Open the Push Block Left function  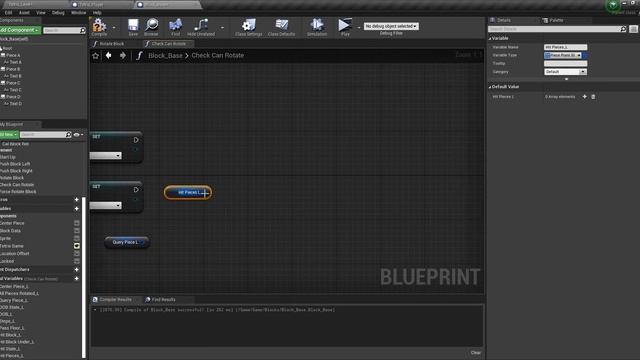pos(15,164)
